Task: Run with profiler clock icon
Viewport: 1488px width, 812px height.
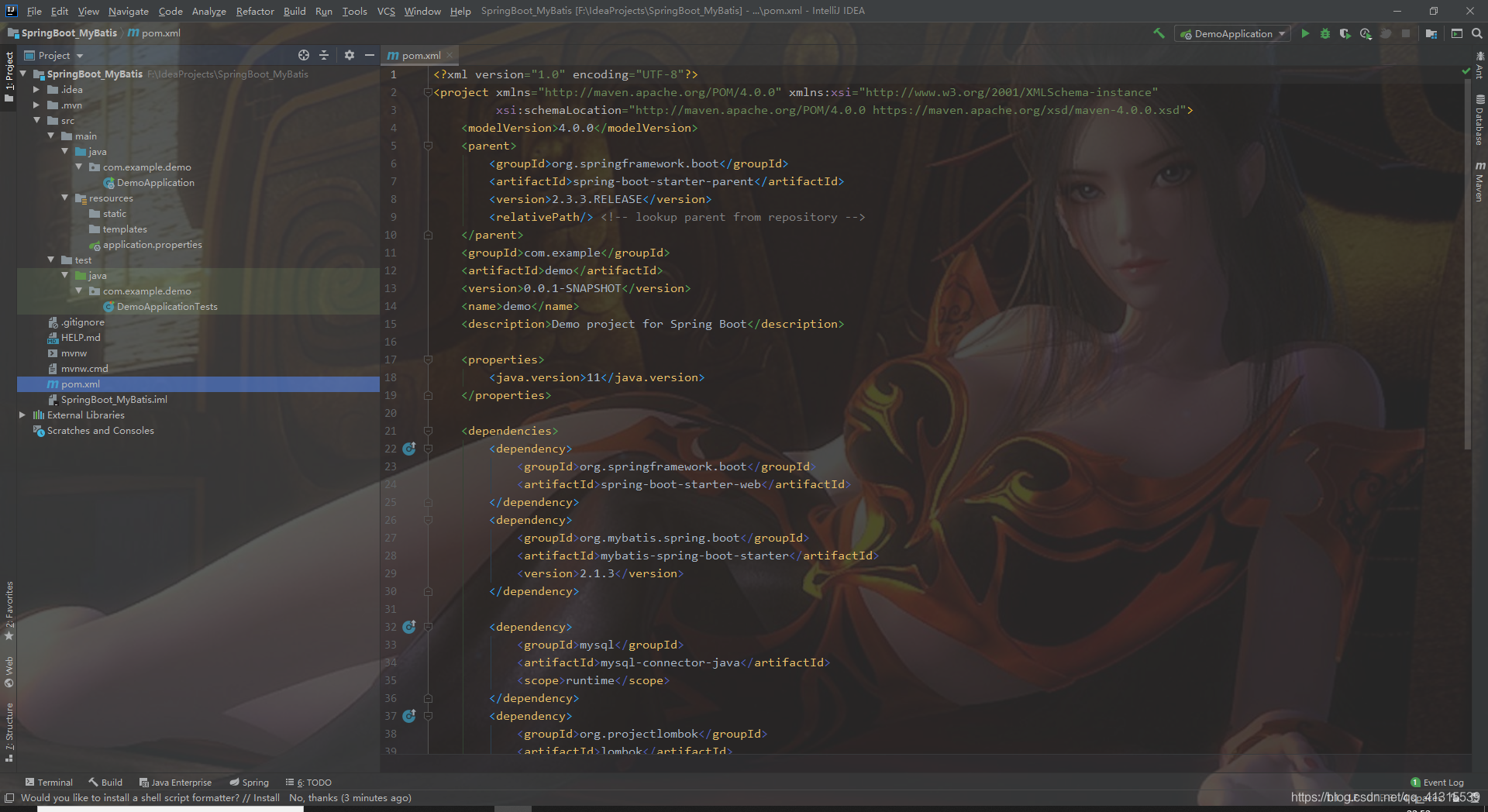Action: 1366,33
